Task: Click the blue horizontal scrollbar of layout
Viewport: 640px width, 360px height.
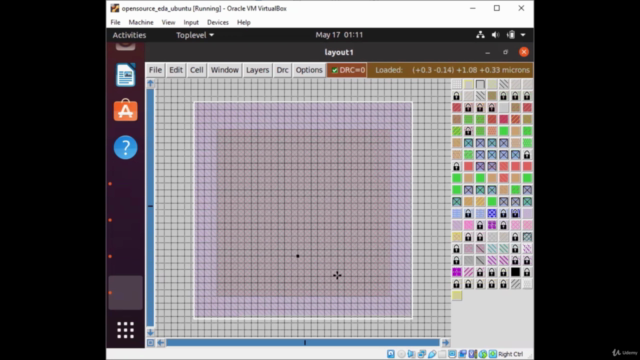Action: point(303,342)
